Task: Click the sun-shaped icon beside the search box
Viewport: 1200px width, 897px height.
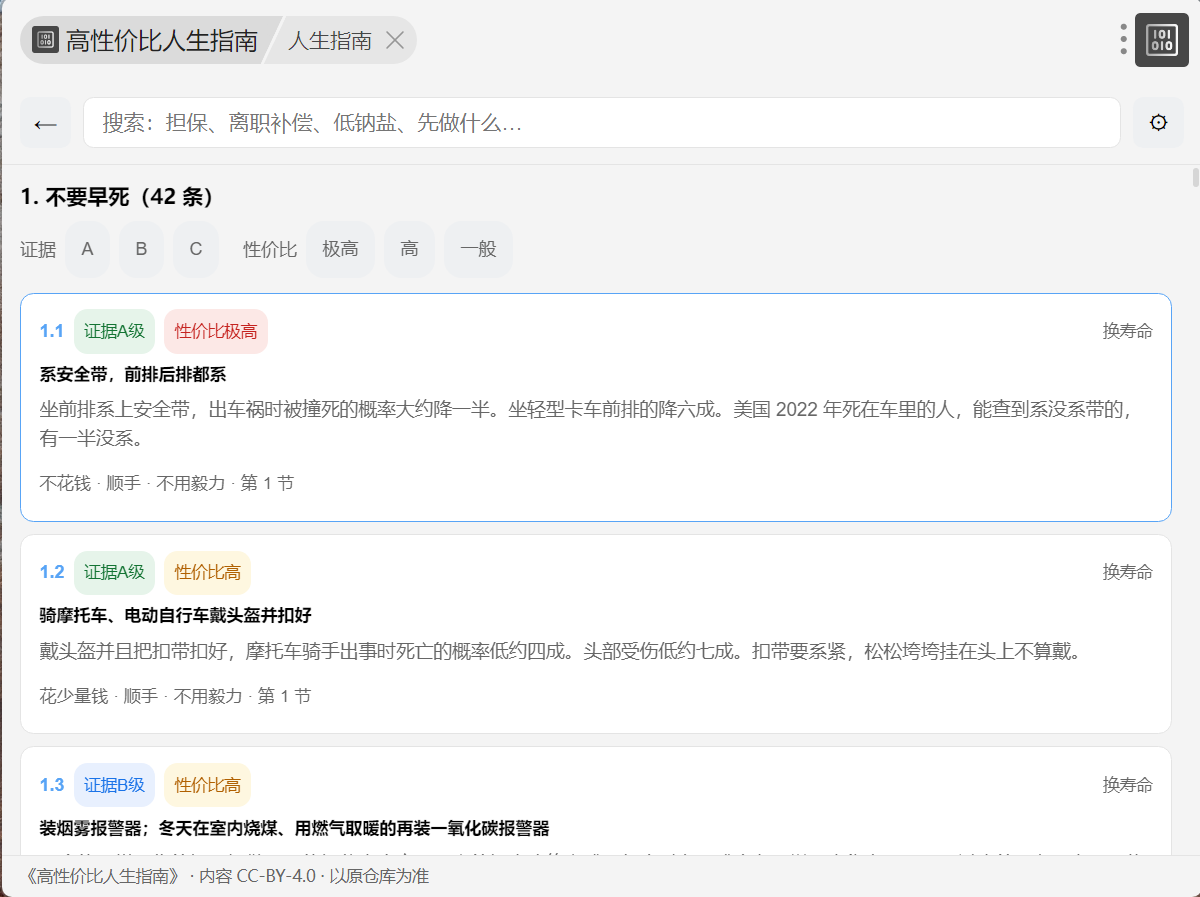Action: [1159, 123]
